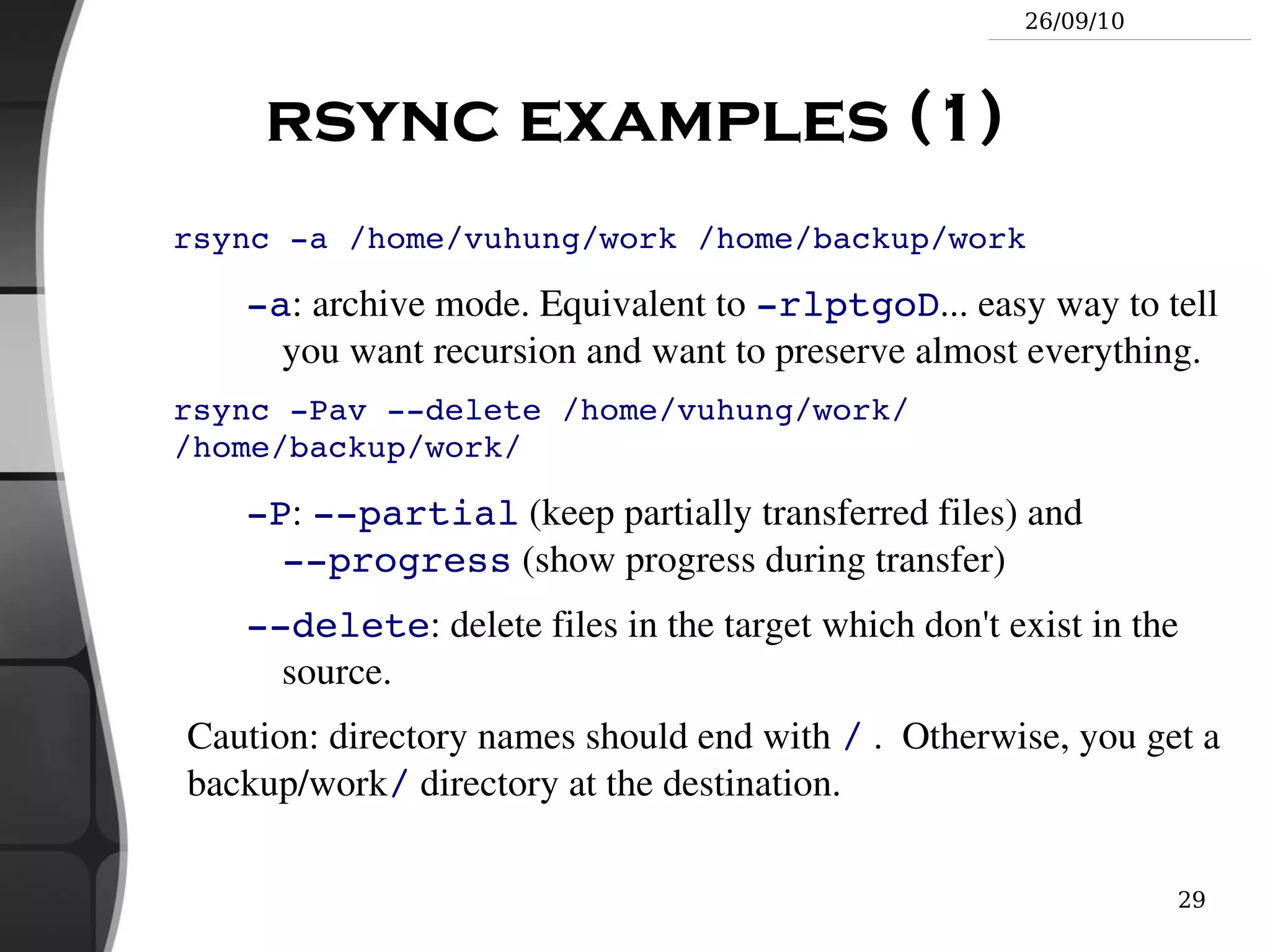Click the '--delete' option in the description

(x=339, y=626)
